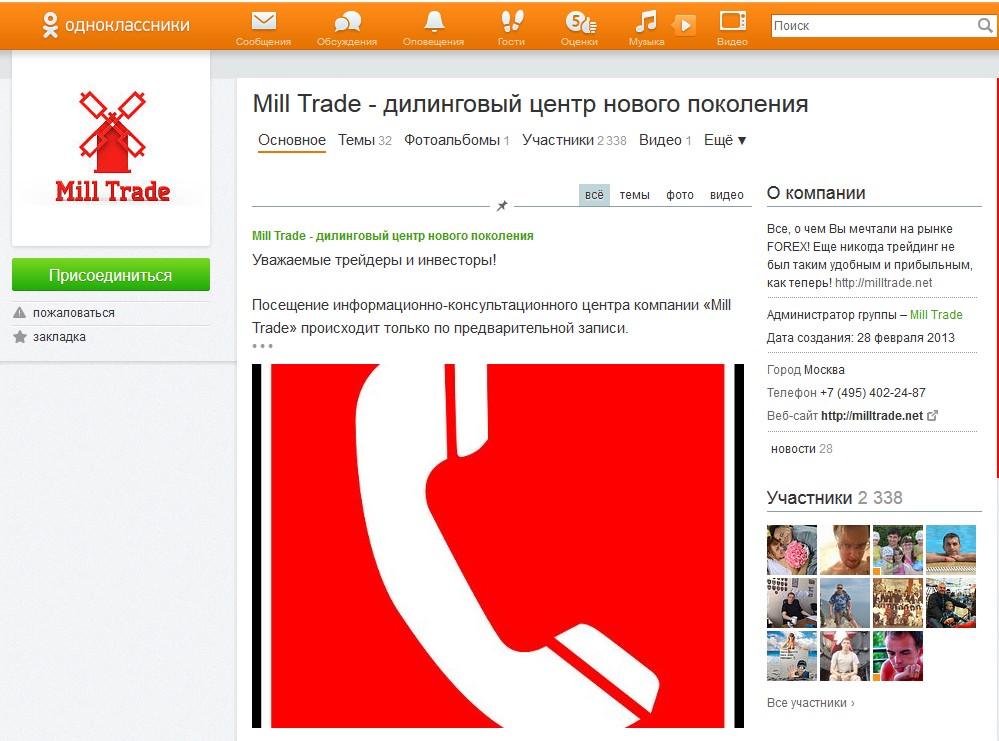Image resolution: width=999 pixels, height=741 pixels.
Task: Click the orange music play button
Action: (684, 25)
